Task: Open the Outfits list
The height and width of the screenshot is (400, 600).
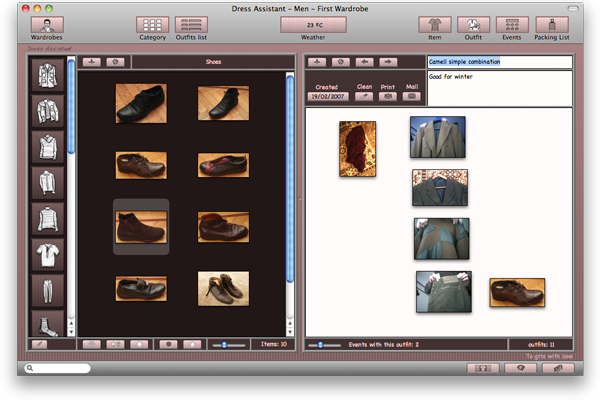Action: click(191, 25)
